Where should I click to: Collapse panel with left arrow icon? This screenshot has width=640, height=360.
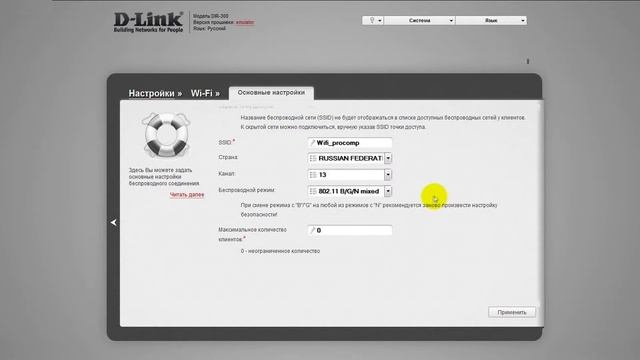click(114, 222)
